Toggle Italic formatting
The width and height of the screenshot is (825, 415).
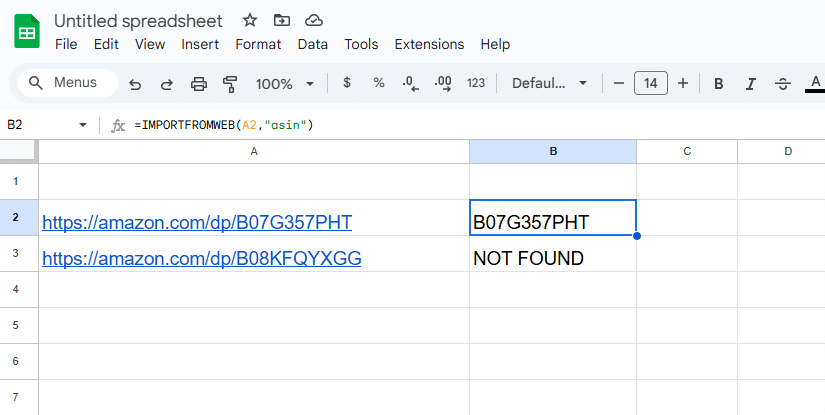[750, 84]
